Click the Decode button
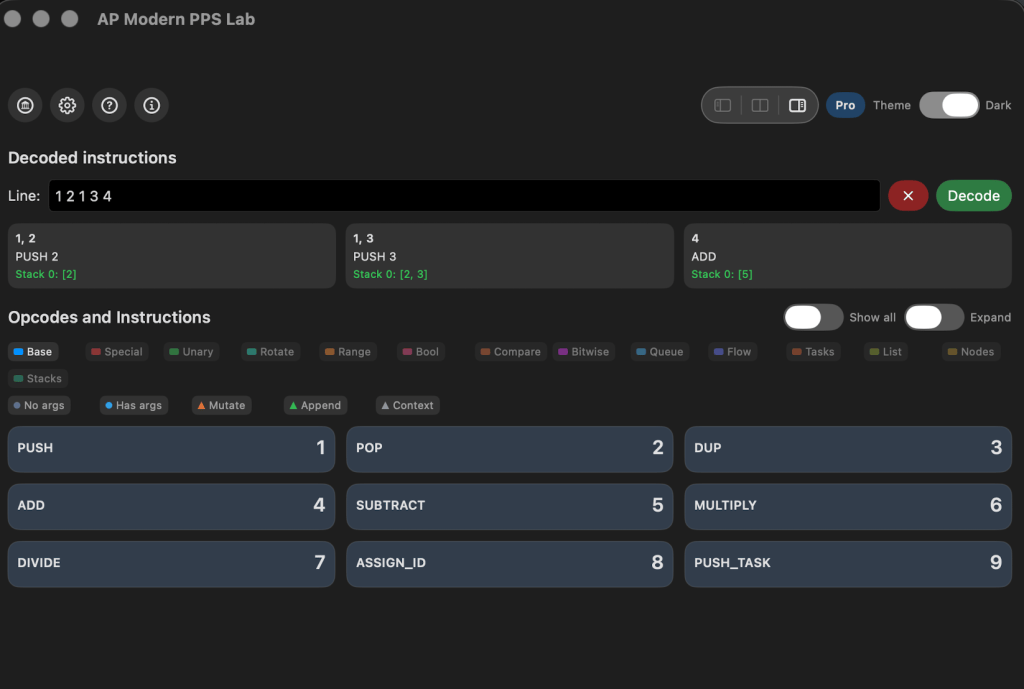The image size is (1024, 689). (x=973, y=196)
